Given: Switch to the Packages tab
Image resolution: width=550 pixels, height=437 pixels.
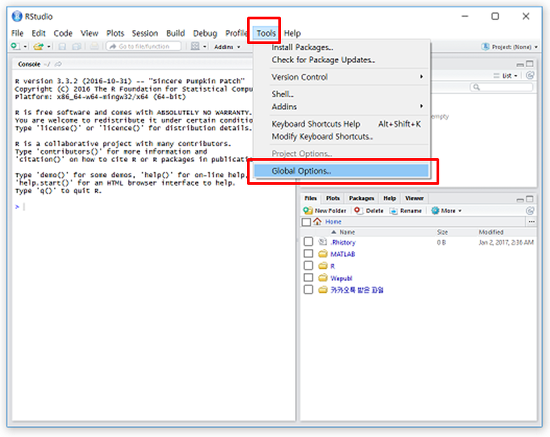Looking at the screenshot, I should (x=361, y=198).
